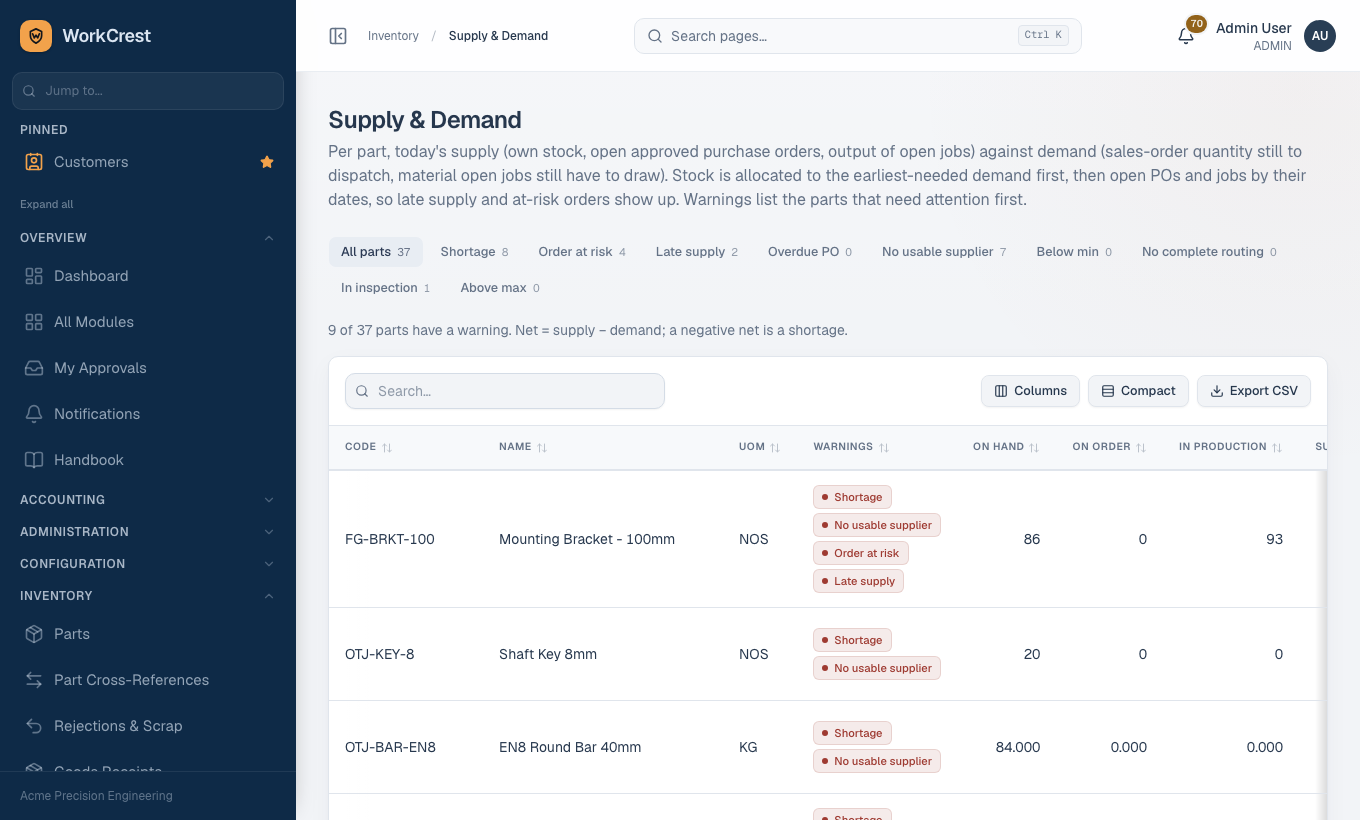
Task: Expand the ACCOUNTING sidebar section
Action: pyautogui.click(x=148, y=500)
